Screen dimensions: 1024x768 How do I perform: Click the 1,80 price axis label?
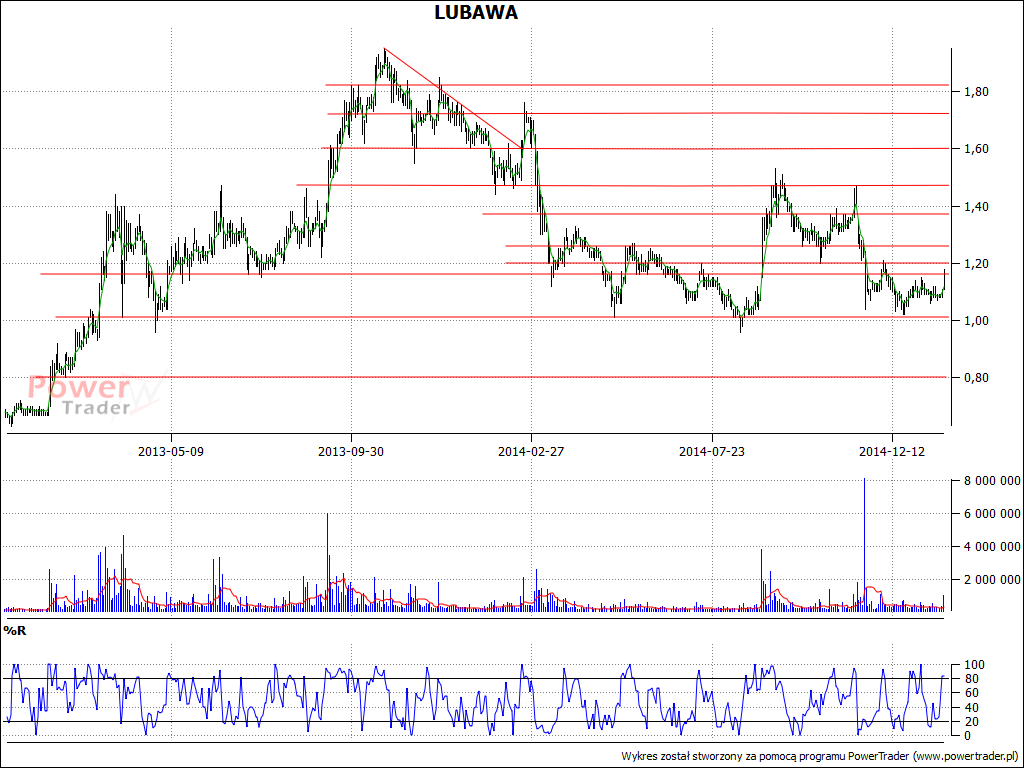pos(976,92)
